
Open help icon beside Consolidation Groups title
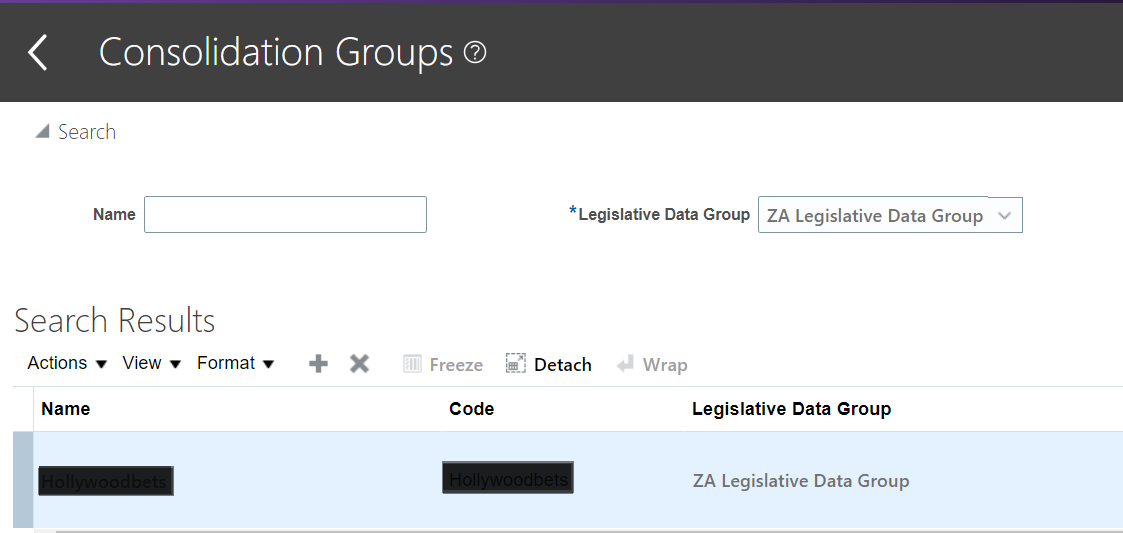point(475,52)
